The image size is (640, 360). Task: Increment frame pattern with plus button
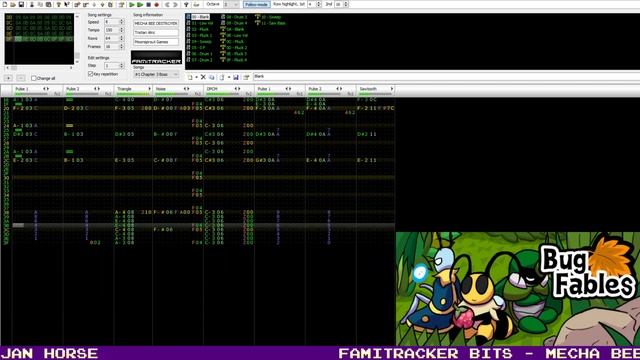[x=8, y=78]
